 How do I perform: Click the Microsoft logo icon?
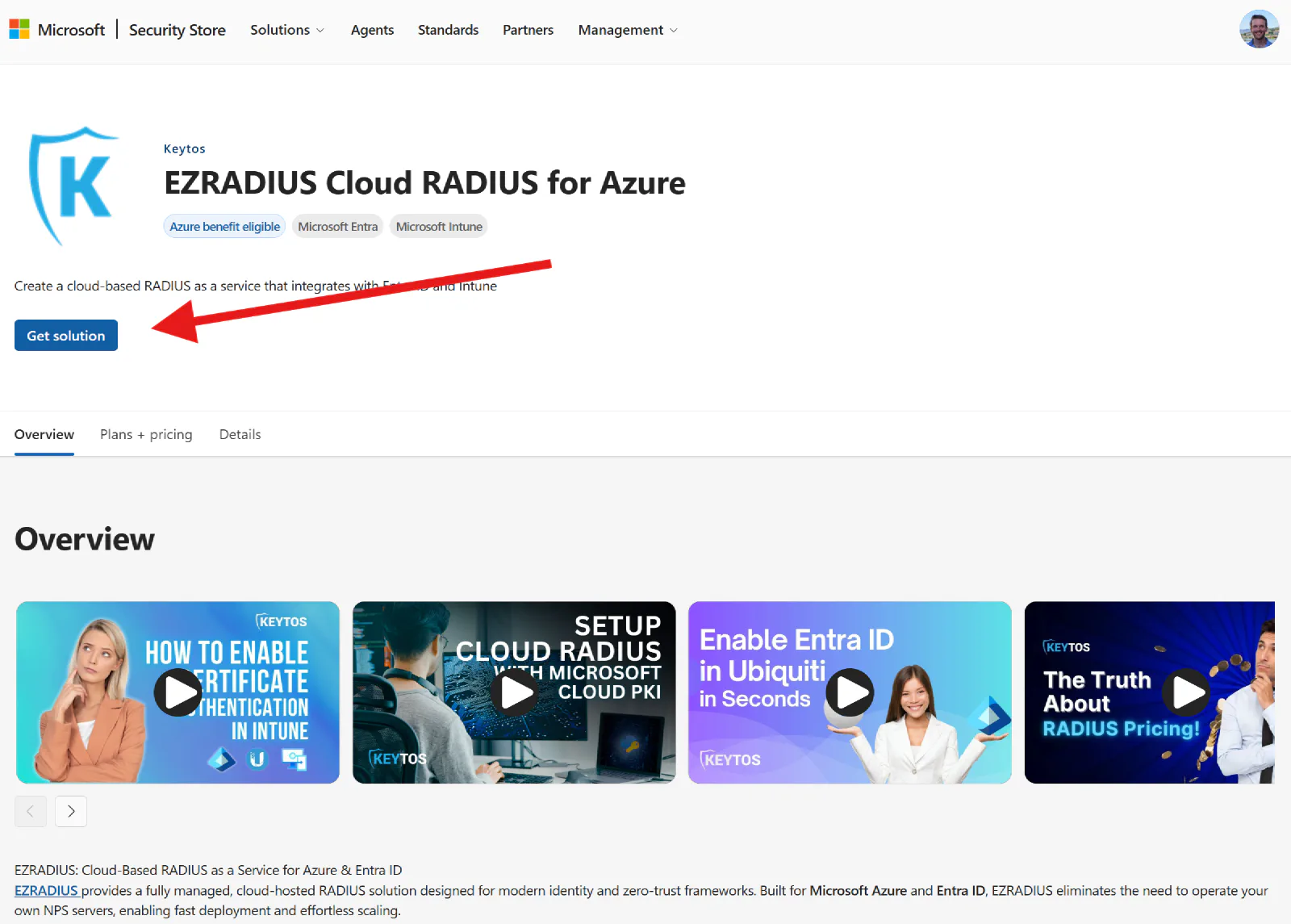[x=19, y=30]
